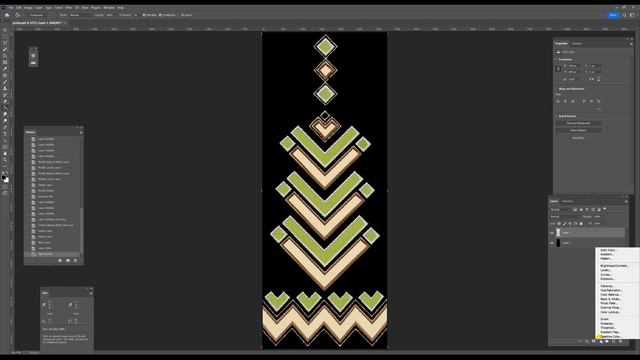Hide Layer 1 using its eye icon
This screenshot has height=360, width=640.
click(x=552, y=233)
